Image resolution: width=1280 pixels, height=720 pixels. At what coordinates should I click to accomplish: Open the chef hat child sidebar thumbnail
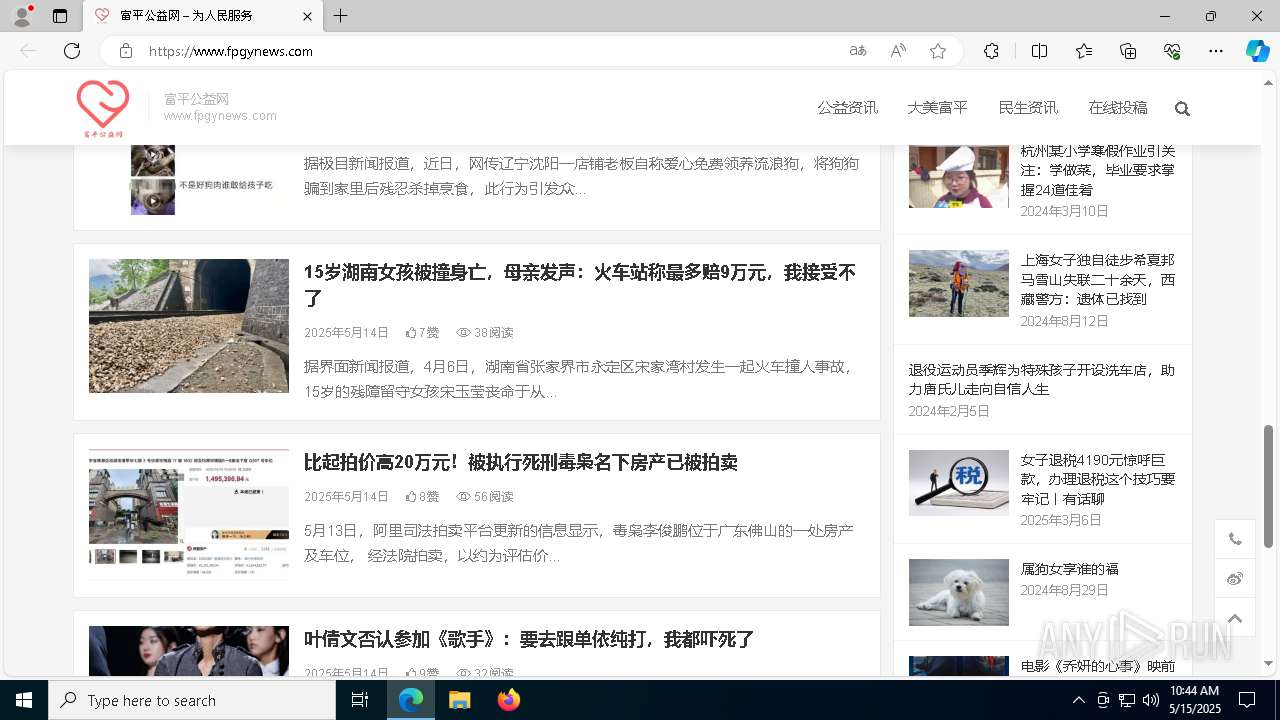959,176
